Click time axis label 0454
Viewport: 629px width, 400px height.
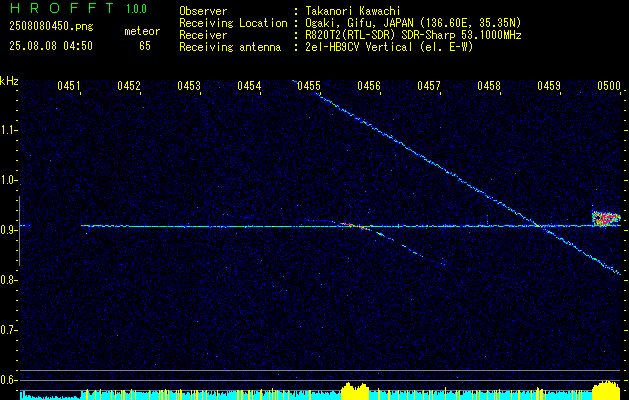pyautogui.click(x=249, y=85)
